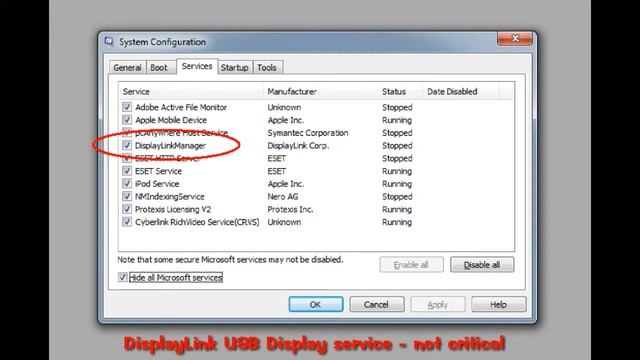This screenshot has width=640, height=360.
Task: Sort by the Manufacturer column header
Action: click(x=321, y=91)
